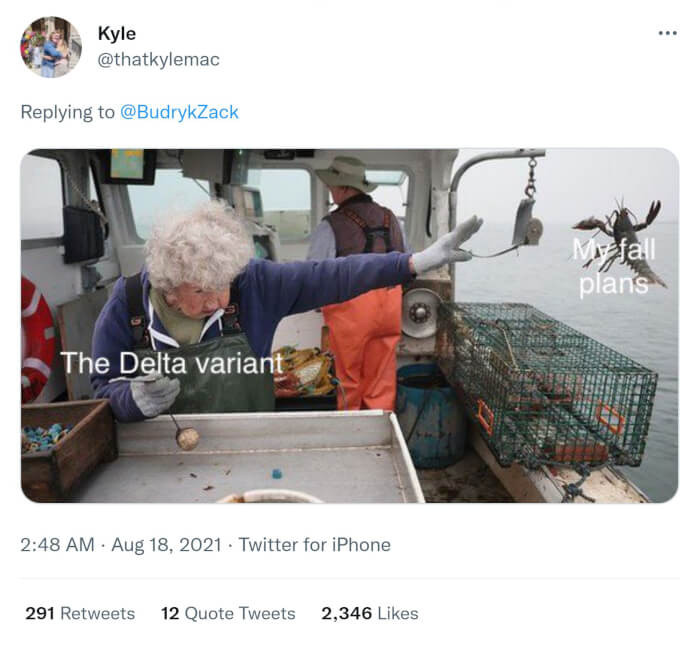Viewport: 700px width, 646px height.
Task: Click the tweet timestamp 2:48 AM
Action: tap(58, 545)
